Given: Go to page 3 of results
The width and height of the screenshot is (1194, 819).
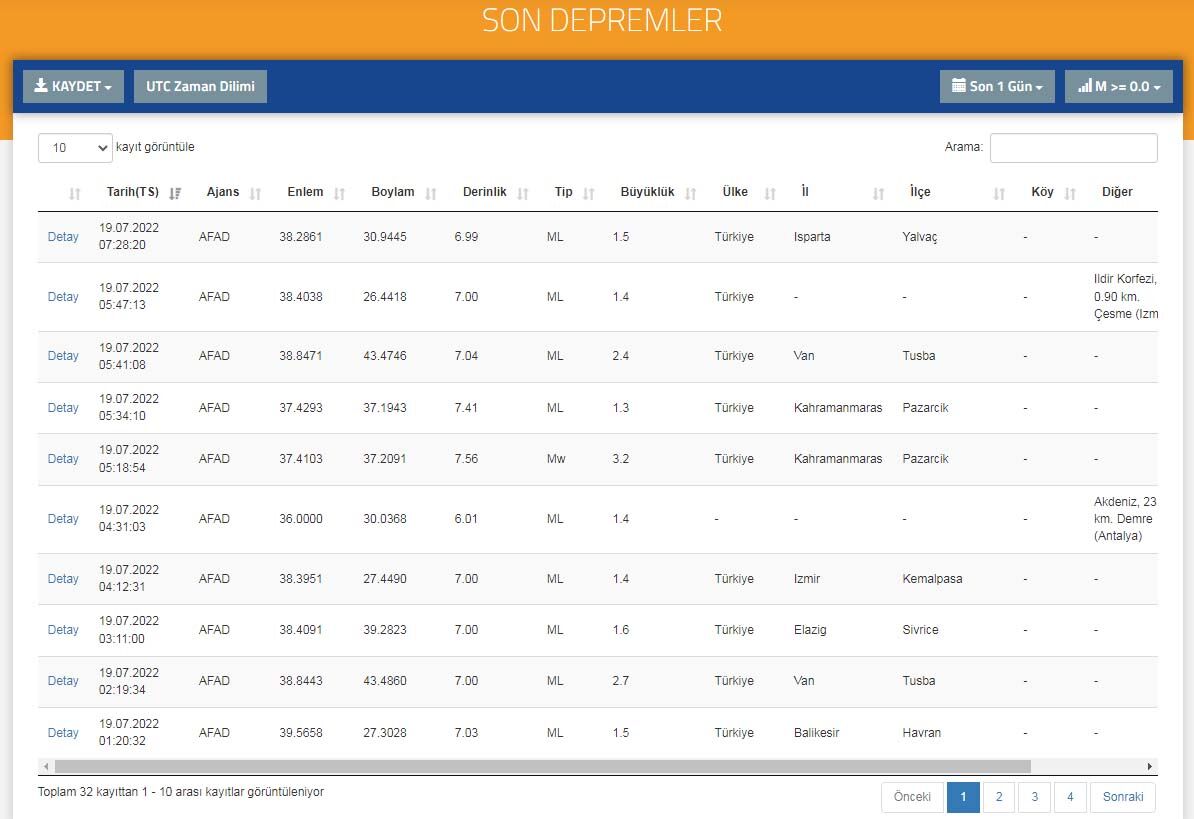Looking at the screenshot, I should [x=1034, y=797].
